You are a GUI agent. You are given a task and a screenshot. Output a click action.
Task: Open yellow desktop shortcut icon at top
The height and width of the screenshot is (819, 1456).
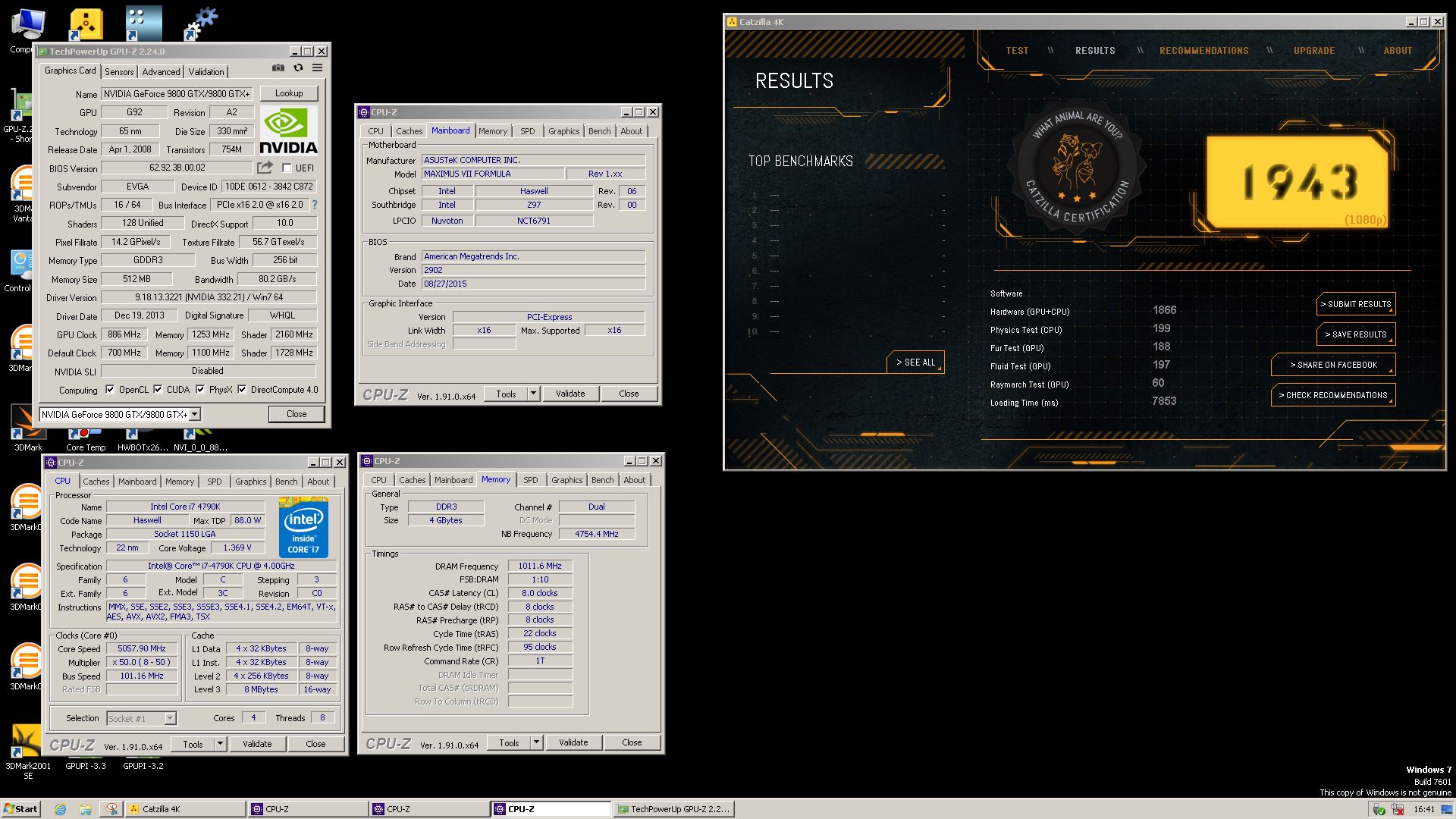(x=86, y=24)
